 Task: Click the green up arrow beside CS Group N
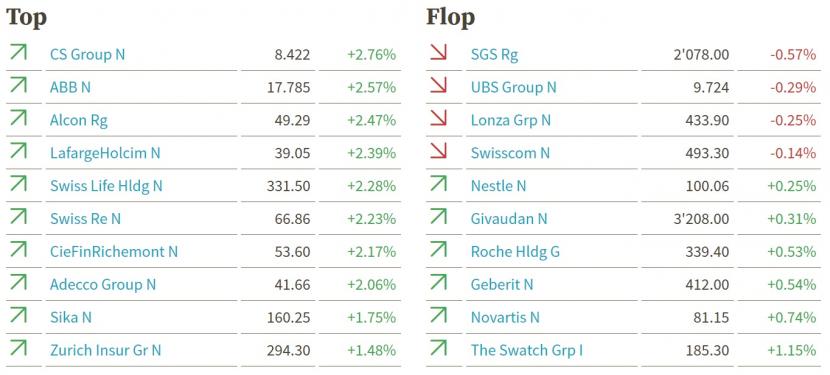click(x=18, y=52)
